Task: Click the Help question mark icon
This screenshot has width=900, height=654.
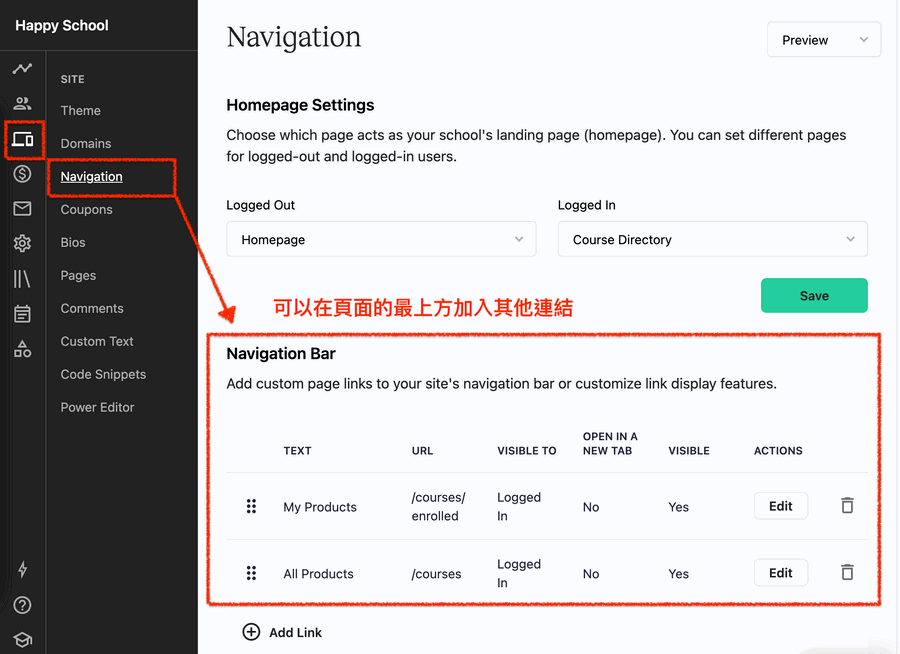Action: click(22, 605)
